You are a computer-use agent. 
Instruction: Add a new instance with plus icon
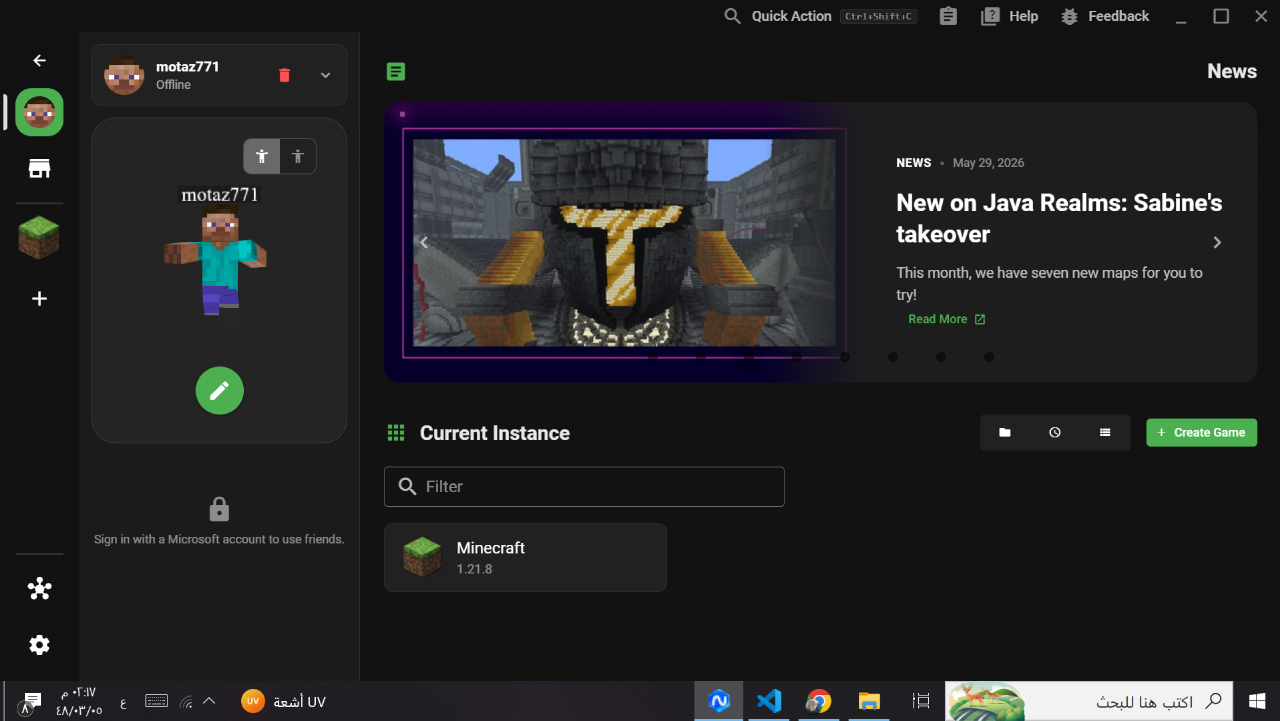[x=39, y=299]
